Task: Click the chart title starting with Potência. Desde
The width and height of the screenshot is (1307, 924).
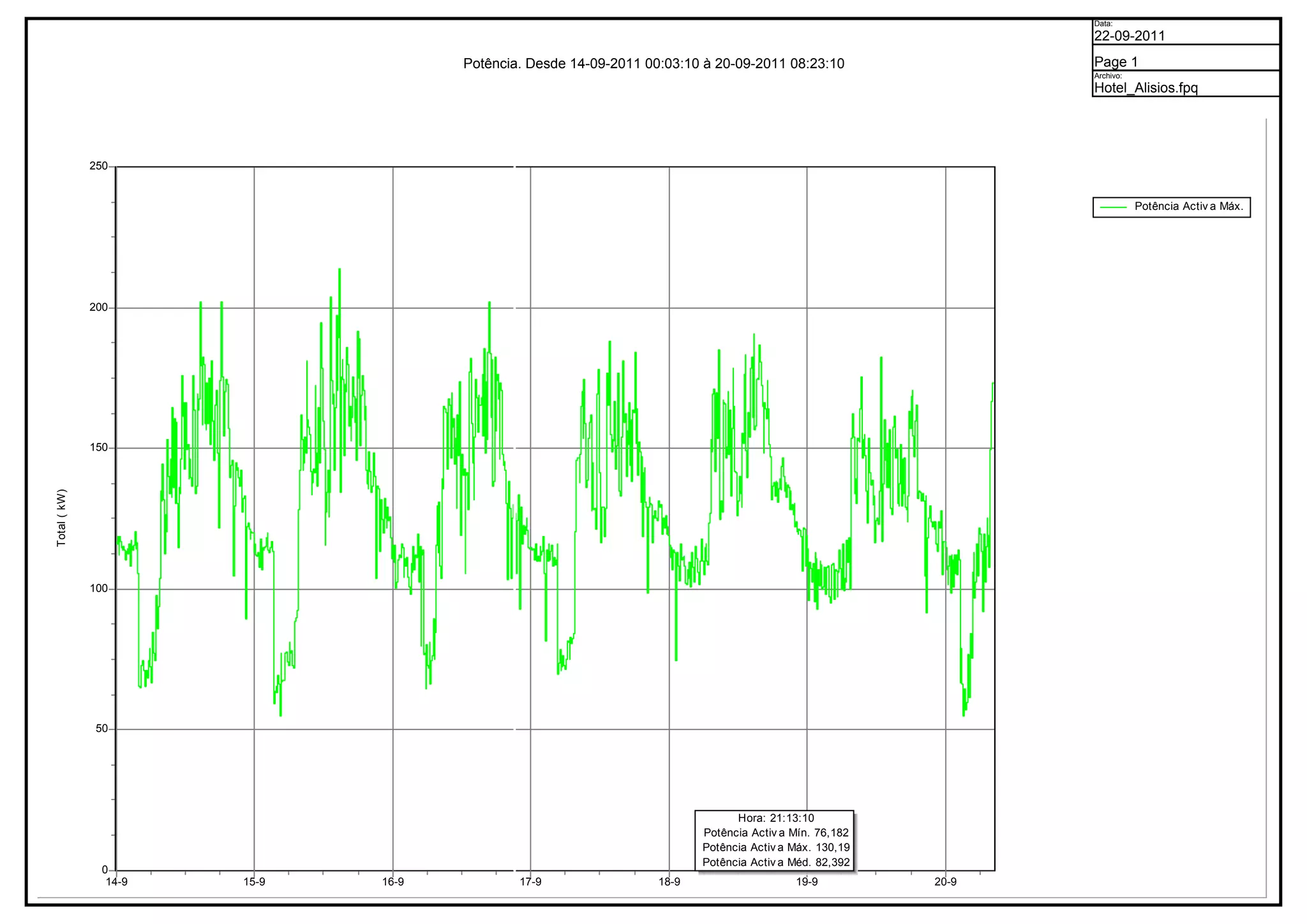Action: tap(653, 64)
